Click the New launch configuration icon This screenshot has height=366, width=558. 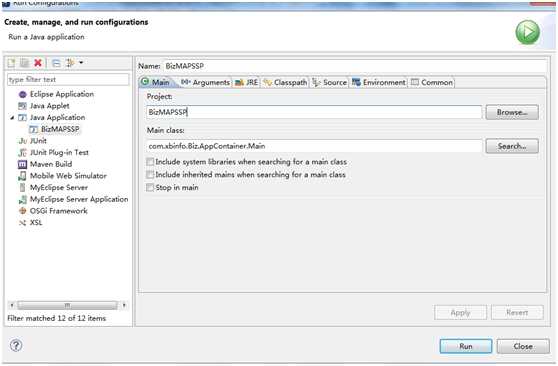coord(11,63)
